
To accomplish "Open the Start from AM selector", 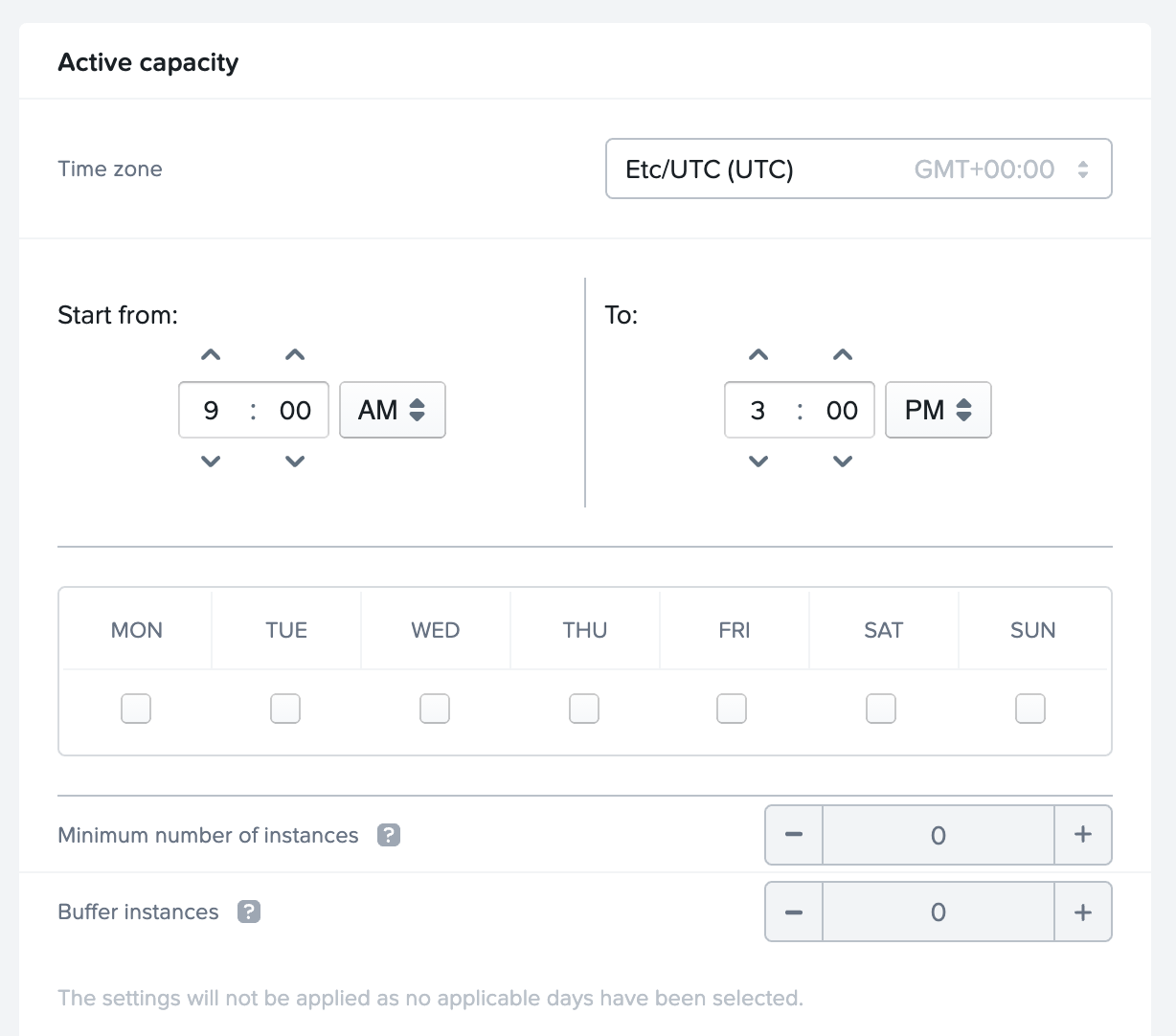I will 393,411.
